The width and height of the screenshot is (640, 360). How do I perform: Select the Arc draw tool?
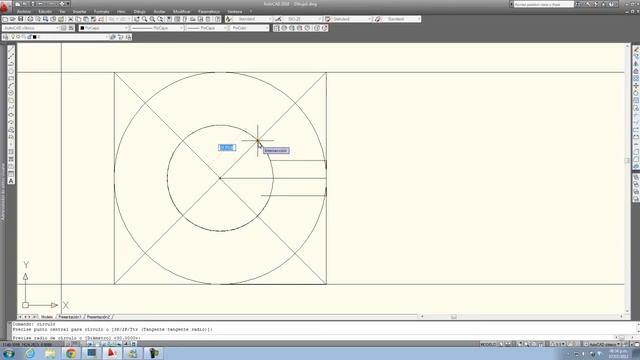click(11, 86)
